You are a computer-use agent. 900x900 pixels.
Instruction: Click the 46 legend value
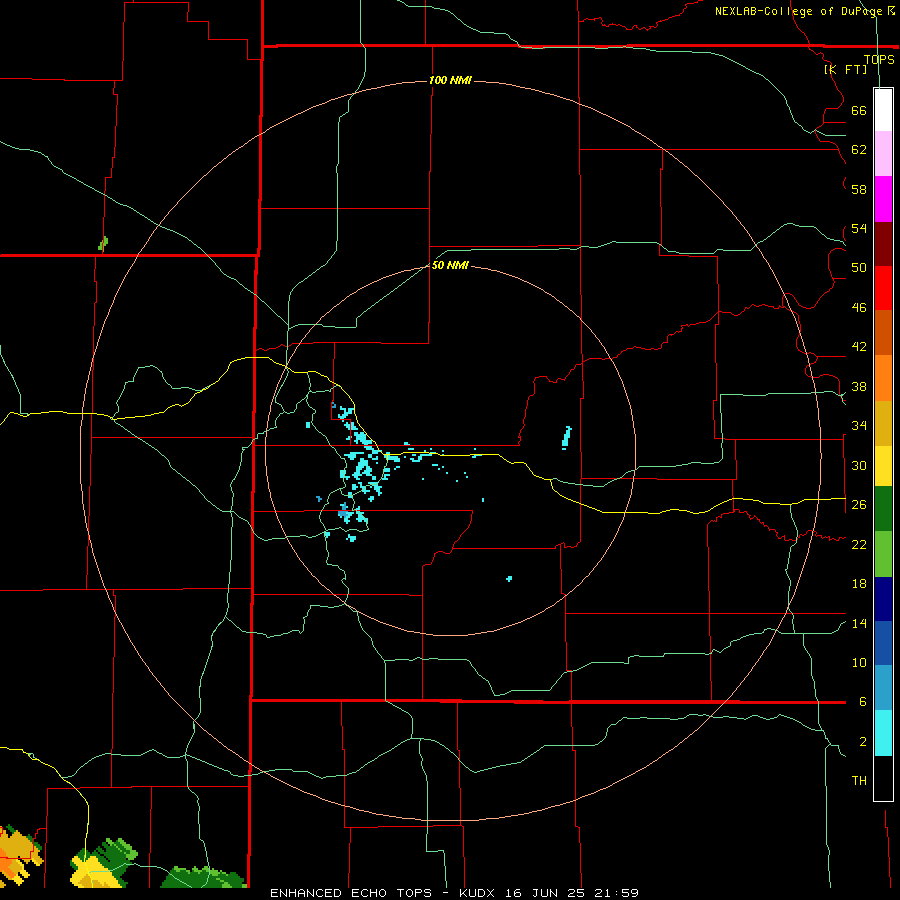pyautogui.click(x=859, y=308)
